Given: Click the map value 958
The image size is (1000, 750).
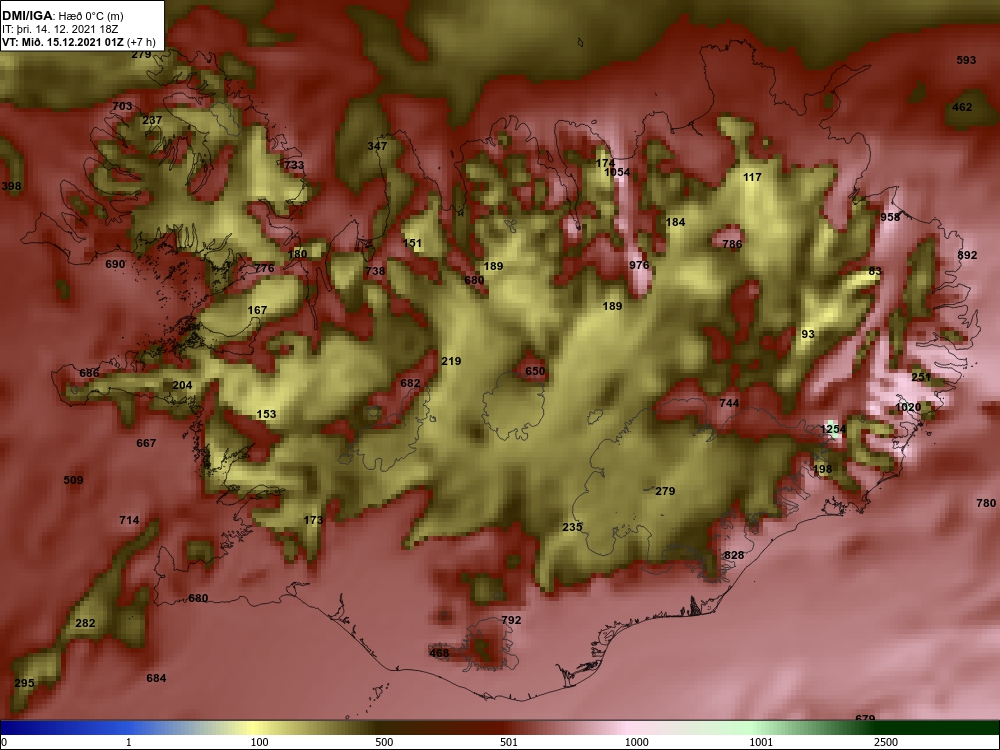Looking at the screenshot, I should coord(890,217).
